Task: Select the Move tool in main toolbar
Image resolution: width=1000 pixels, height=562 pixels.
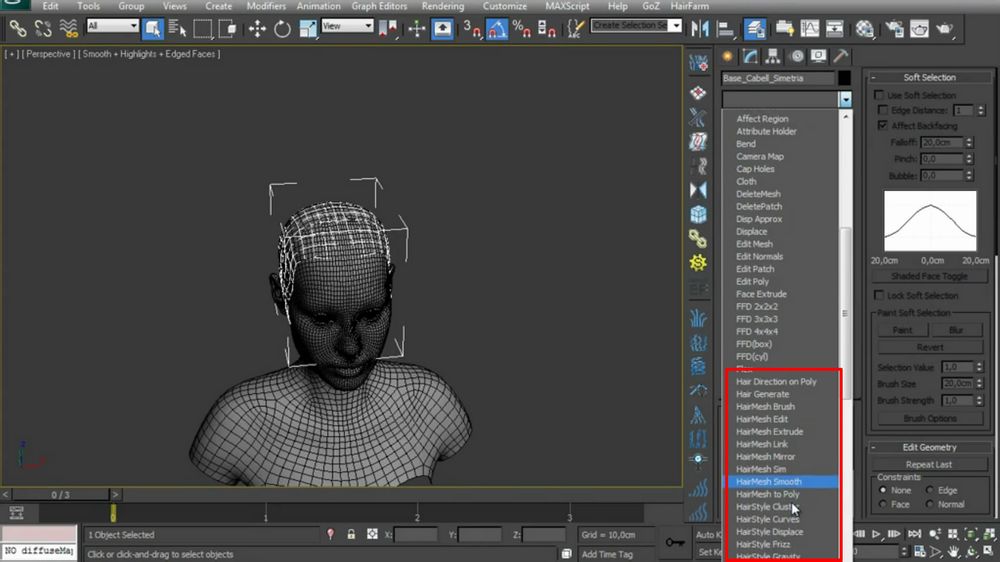Action: click(257, 28)
